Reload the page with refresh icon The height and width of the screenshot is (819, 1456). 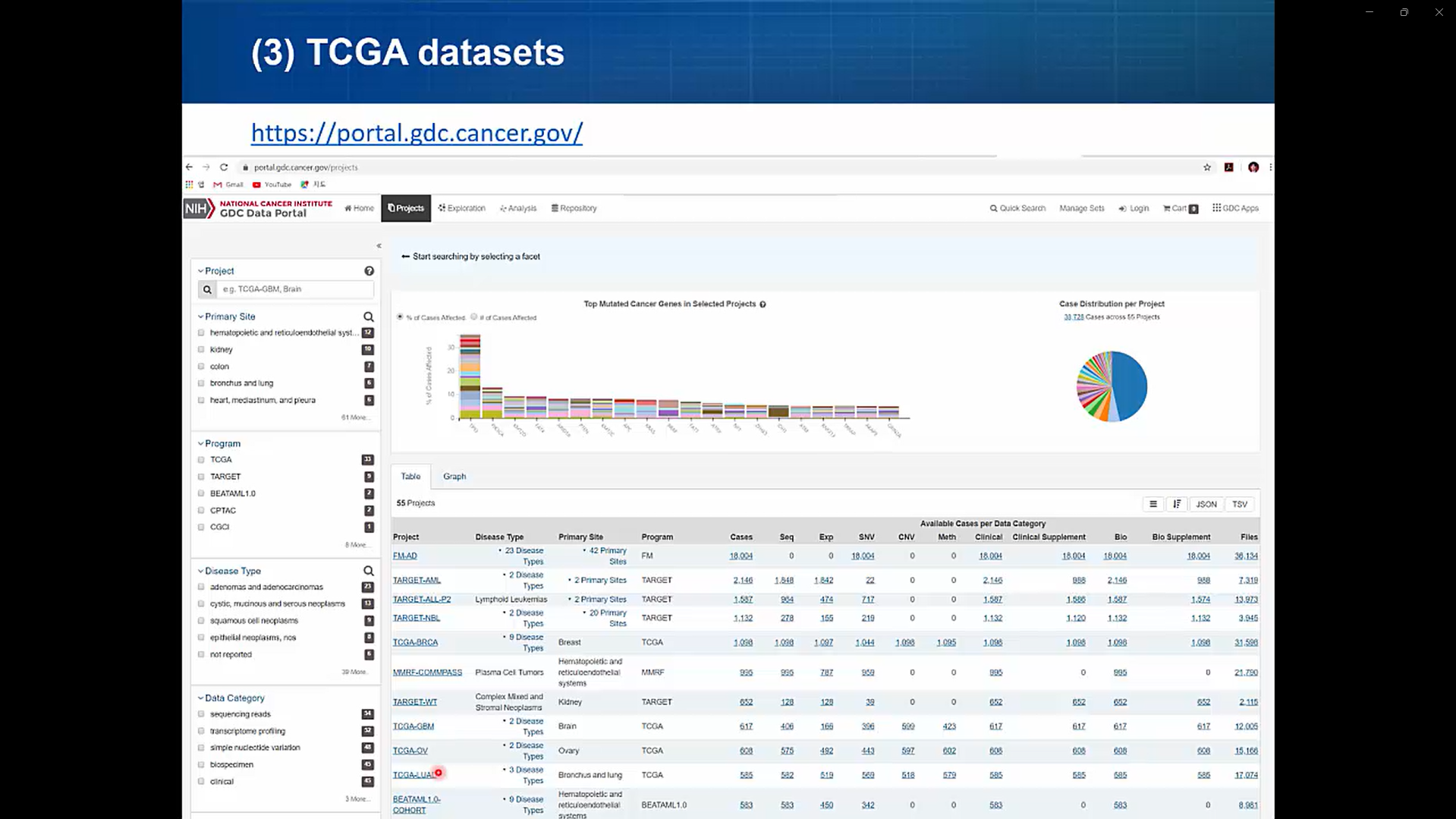[x=224, y=167]
